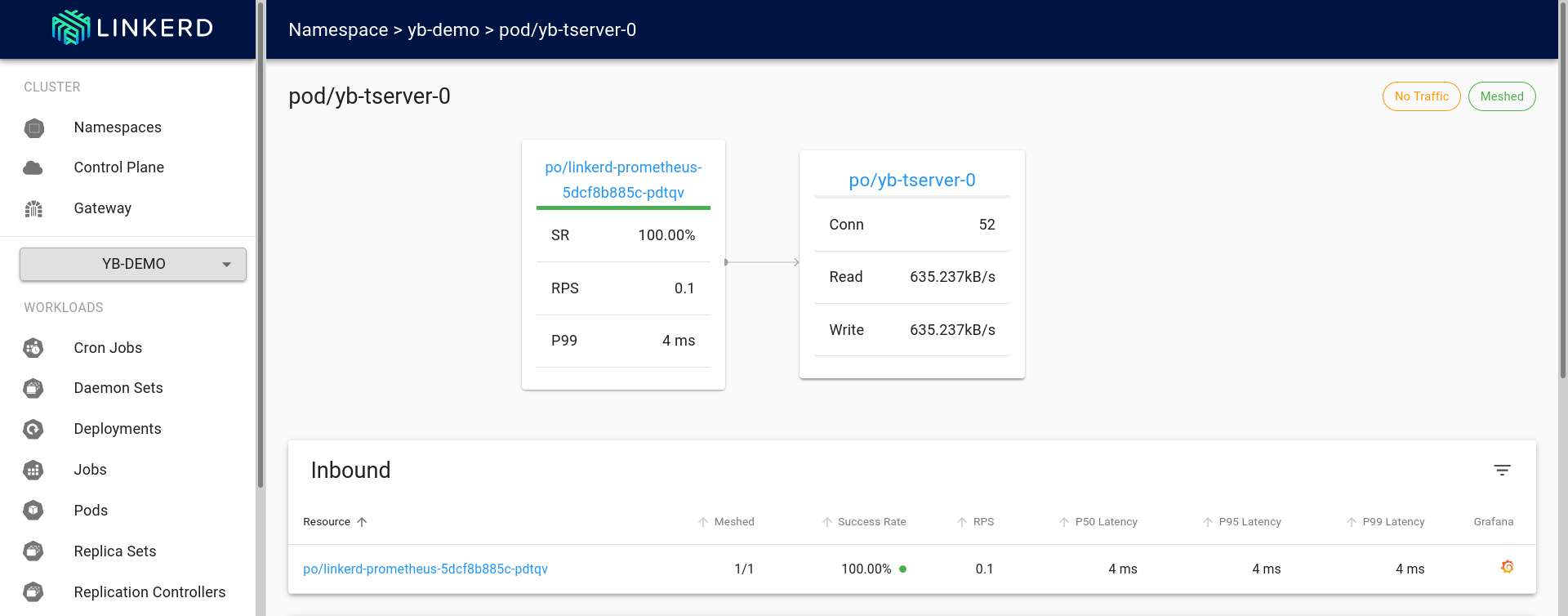This screenshot has height=616, width=1568.
Task: Open Grafana dashboard for linkerd-prometheus row
Action: pos(1508,567)
